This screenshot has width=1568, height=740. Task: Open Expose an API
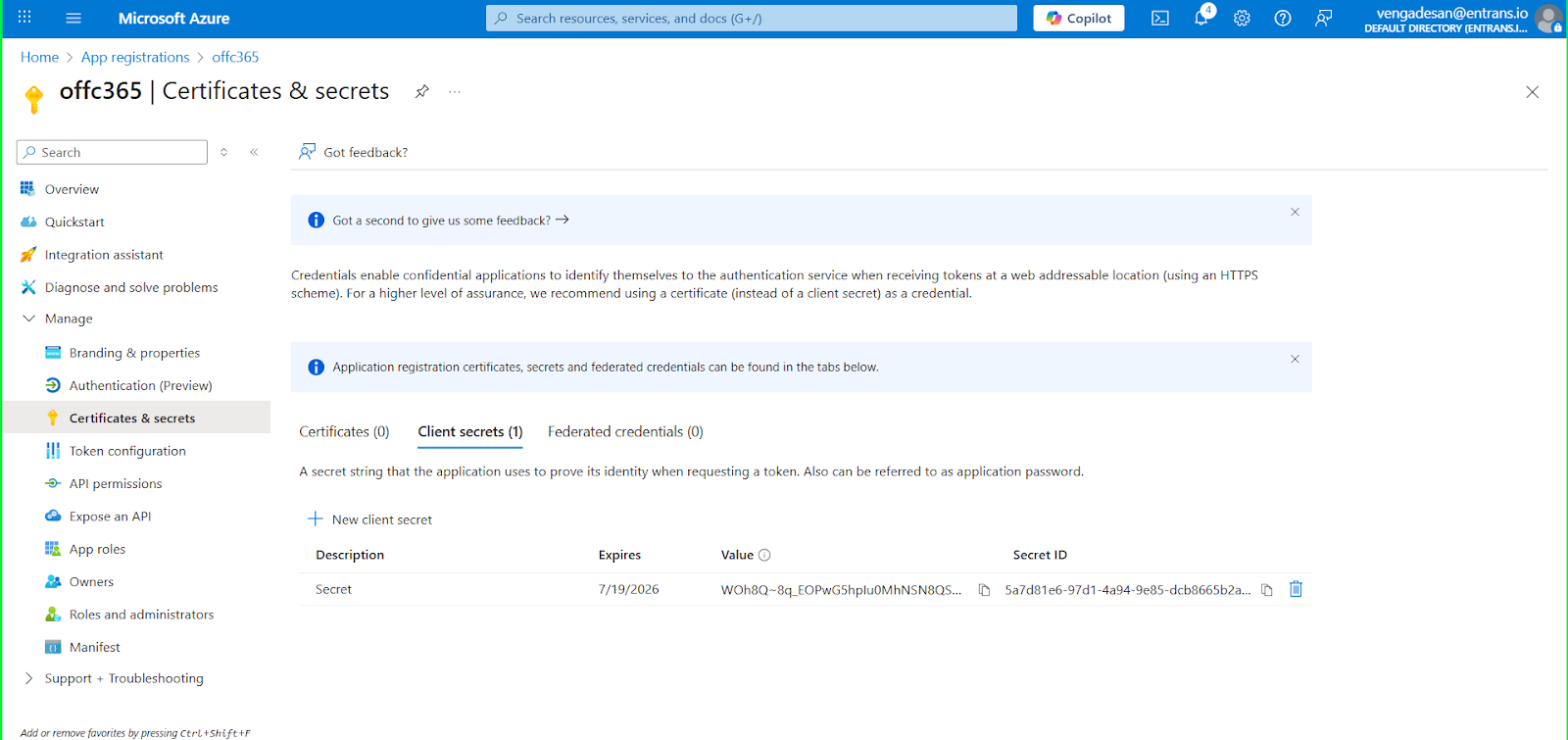(110, 517)
